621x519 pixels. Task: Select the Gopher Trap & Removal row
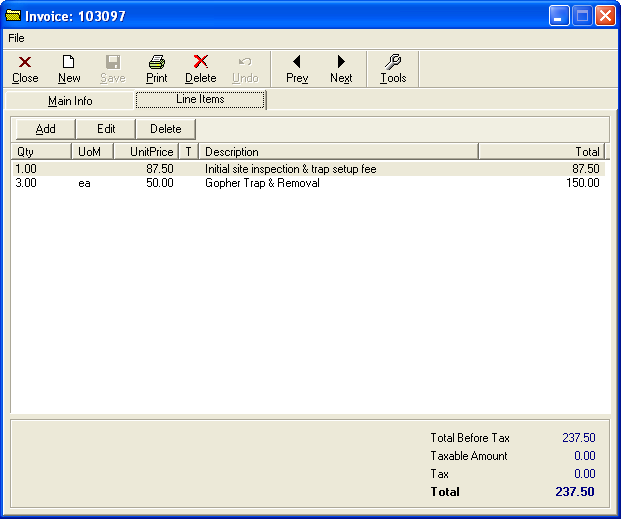[309, 183]
